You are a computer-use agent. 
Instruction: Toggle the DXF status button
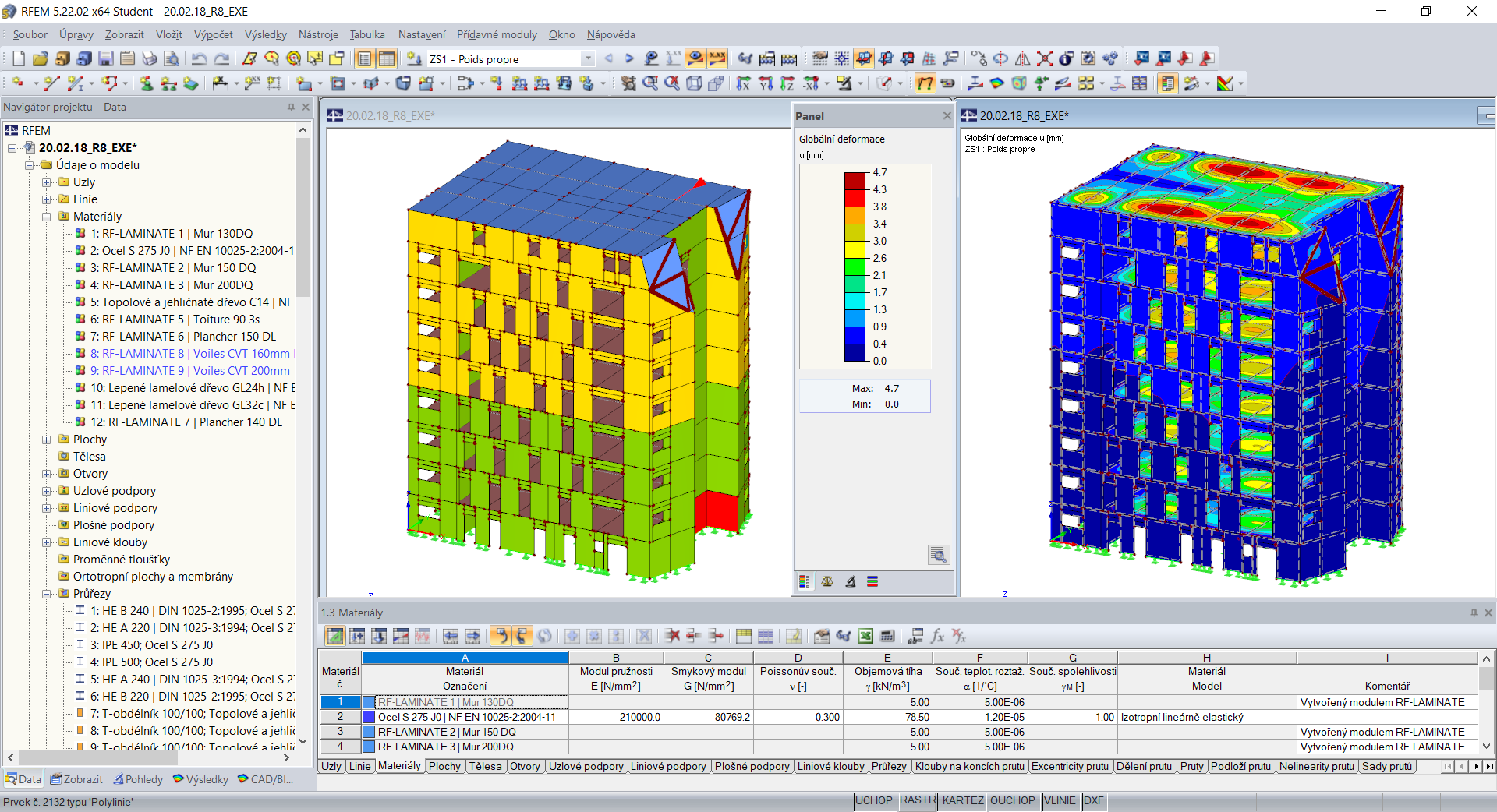pyautogui.click(x=1094, y=800)
